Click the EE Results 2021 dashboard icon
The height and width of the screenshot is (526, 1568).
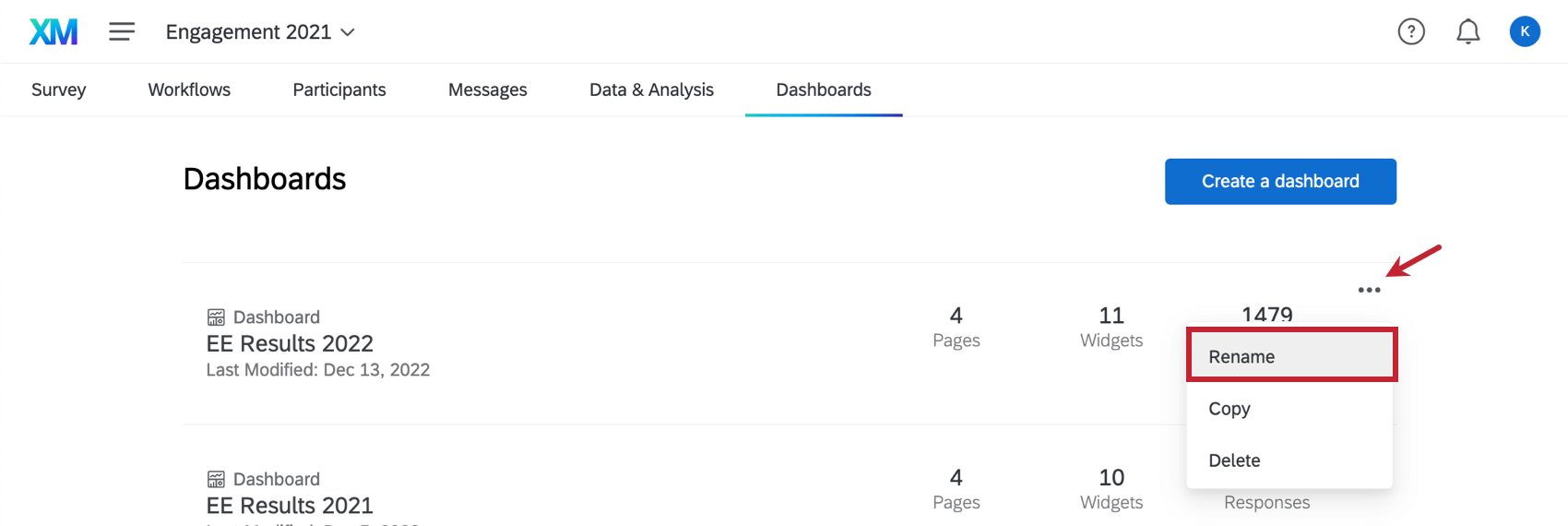point(216,480)
